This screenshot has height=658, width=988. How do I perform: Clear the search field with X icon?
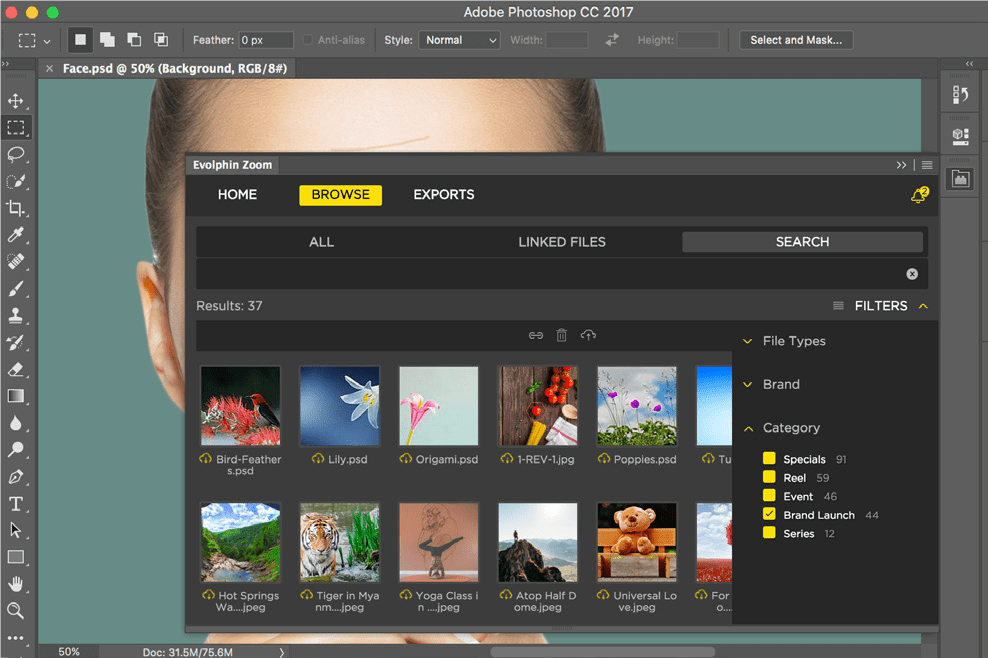(x=912, y=274)
